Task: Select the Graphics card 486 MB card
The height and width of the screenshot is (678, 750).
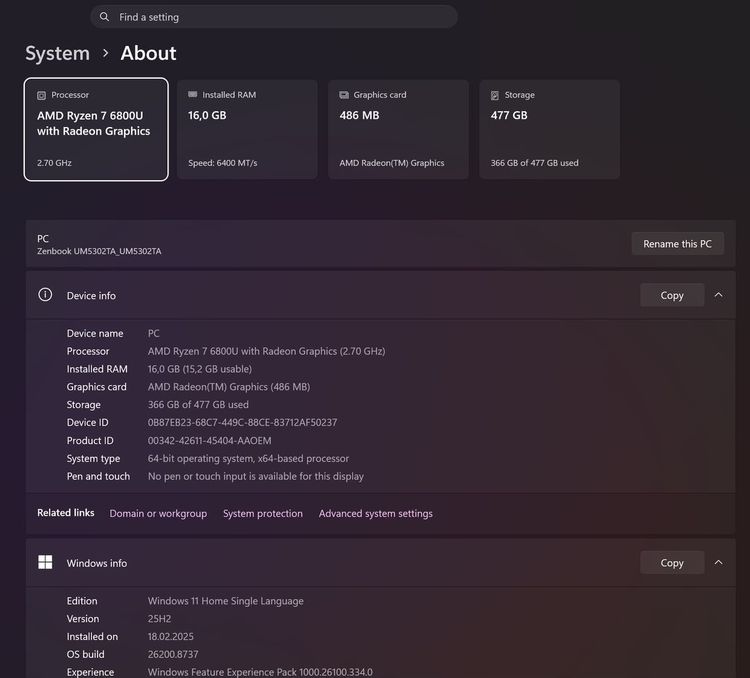Action: tap(398, 129)
